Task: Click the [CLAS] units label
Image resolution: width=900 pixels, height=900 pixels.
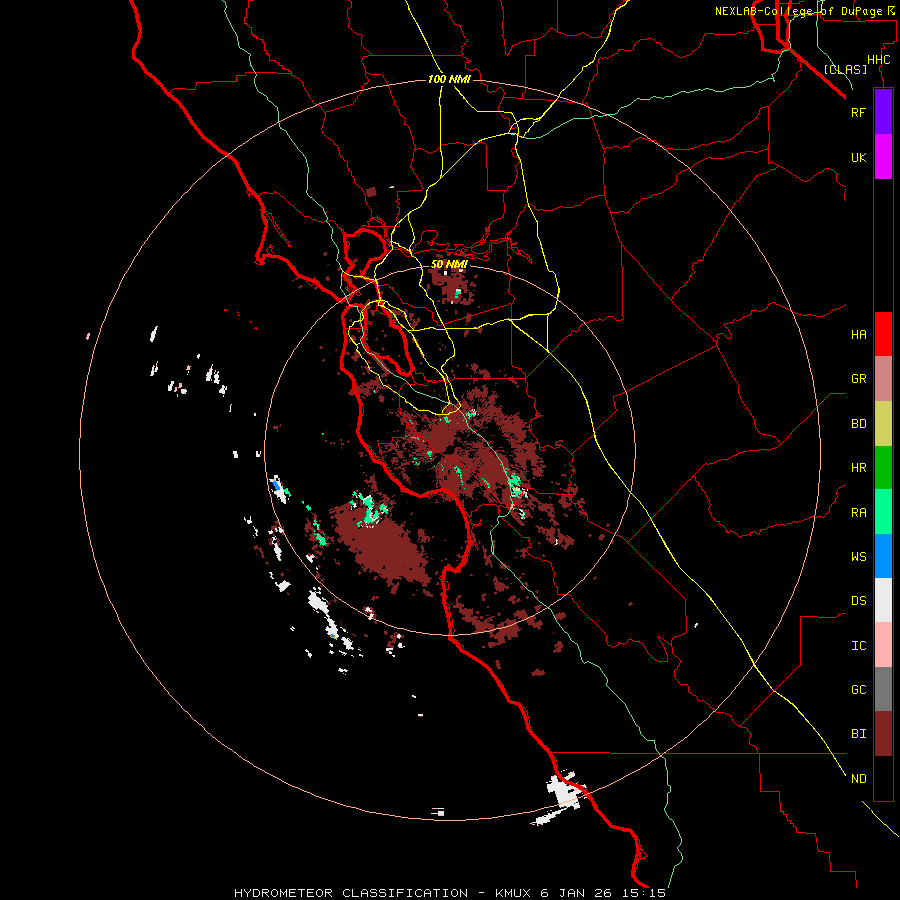Action: coord(845,69)
